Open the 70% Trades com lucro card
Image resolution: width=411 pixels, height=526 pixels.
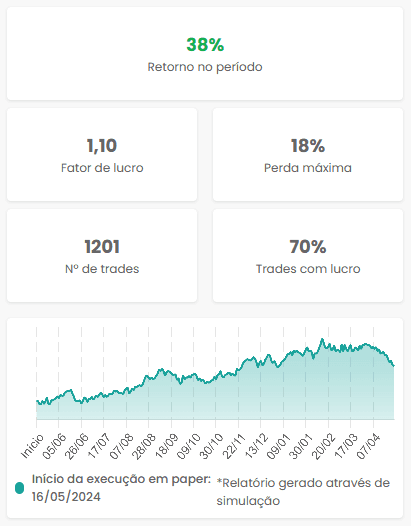tap(308, 256)
